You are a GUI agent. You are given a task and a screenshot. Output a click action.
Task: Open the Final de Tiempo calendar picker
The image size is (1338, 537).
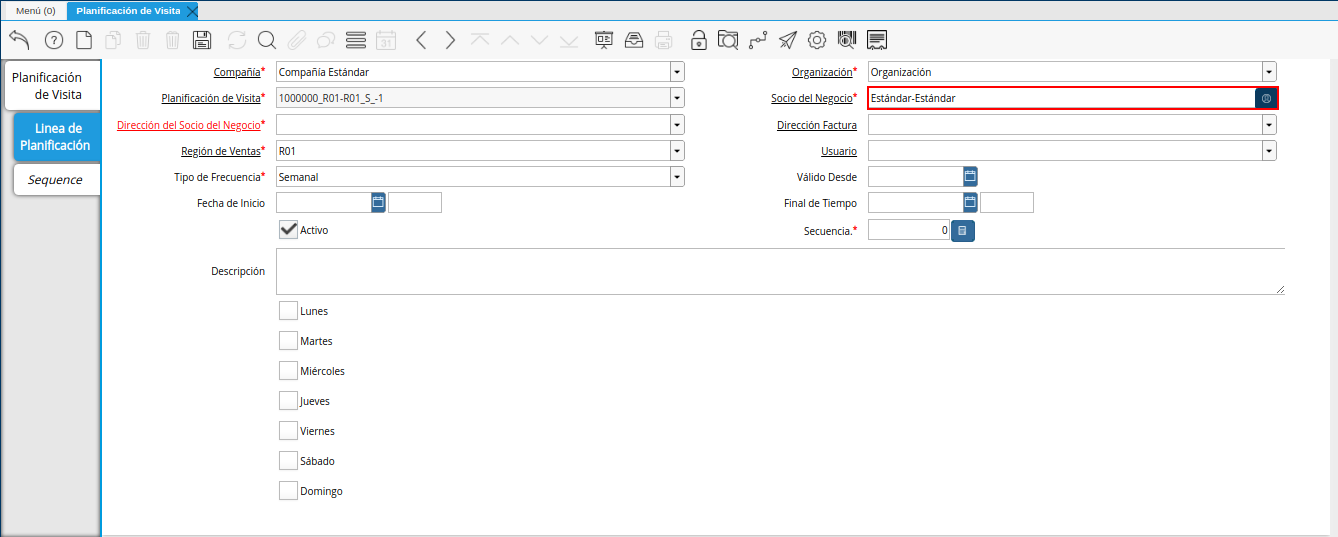tap(970, 202)
